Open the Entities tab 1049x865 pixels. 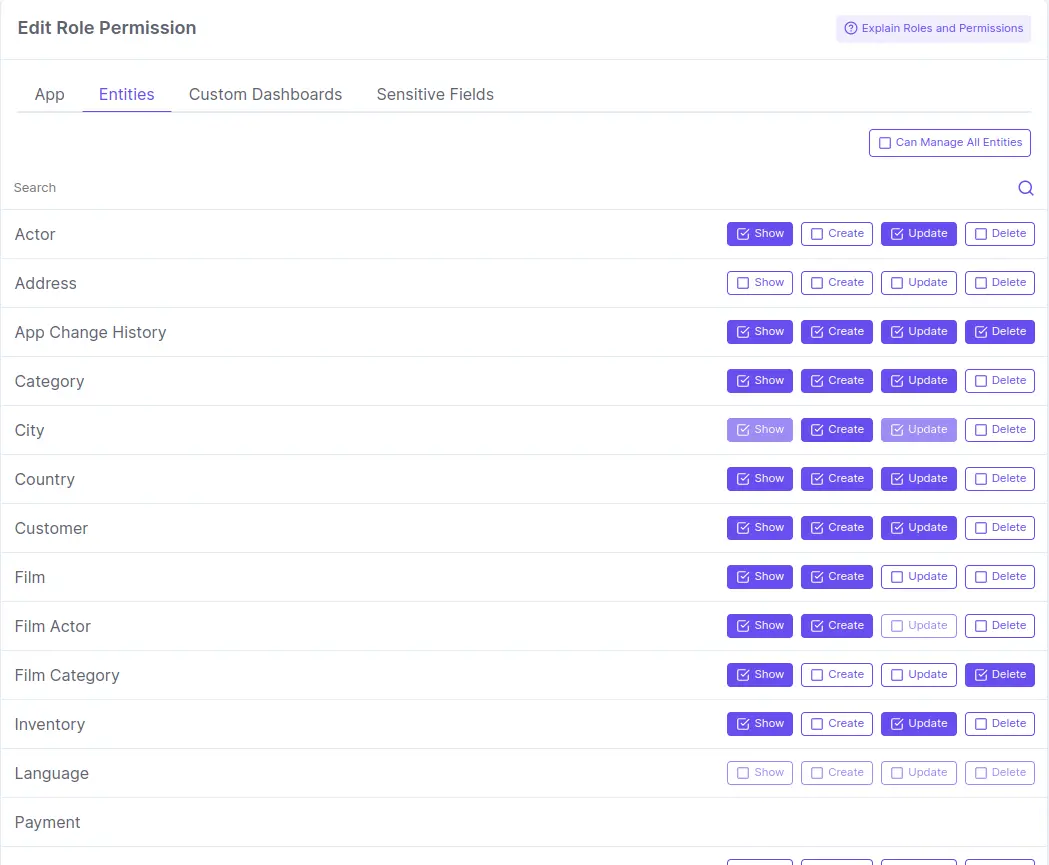(126, 94)
